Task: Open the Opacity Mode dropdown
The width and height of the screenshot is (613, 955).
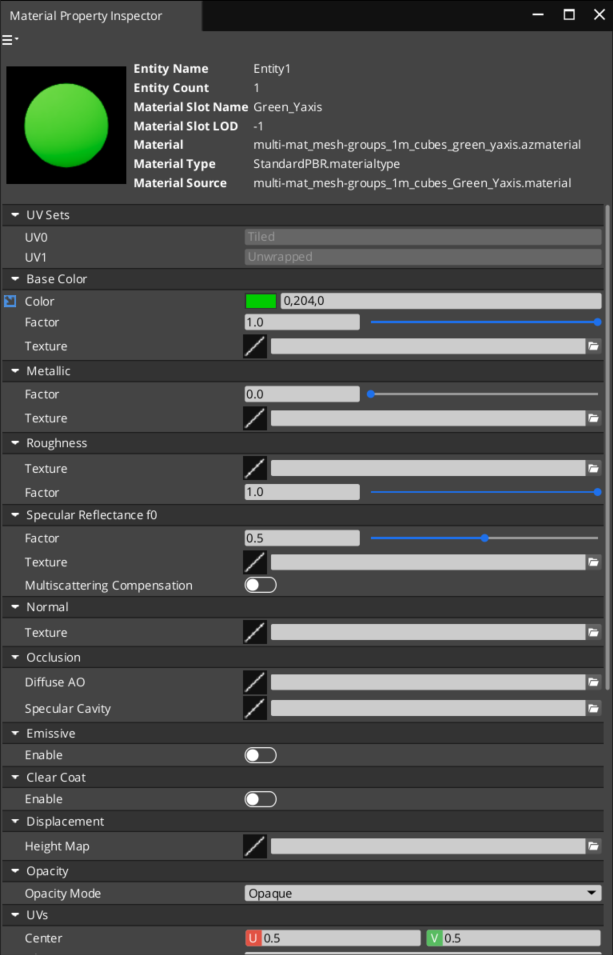Action: pos(422,893)
